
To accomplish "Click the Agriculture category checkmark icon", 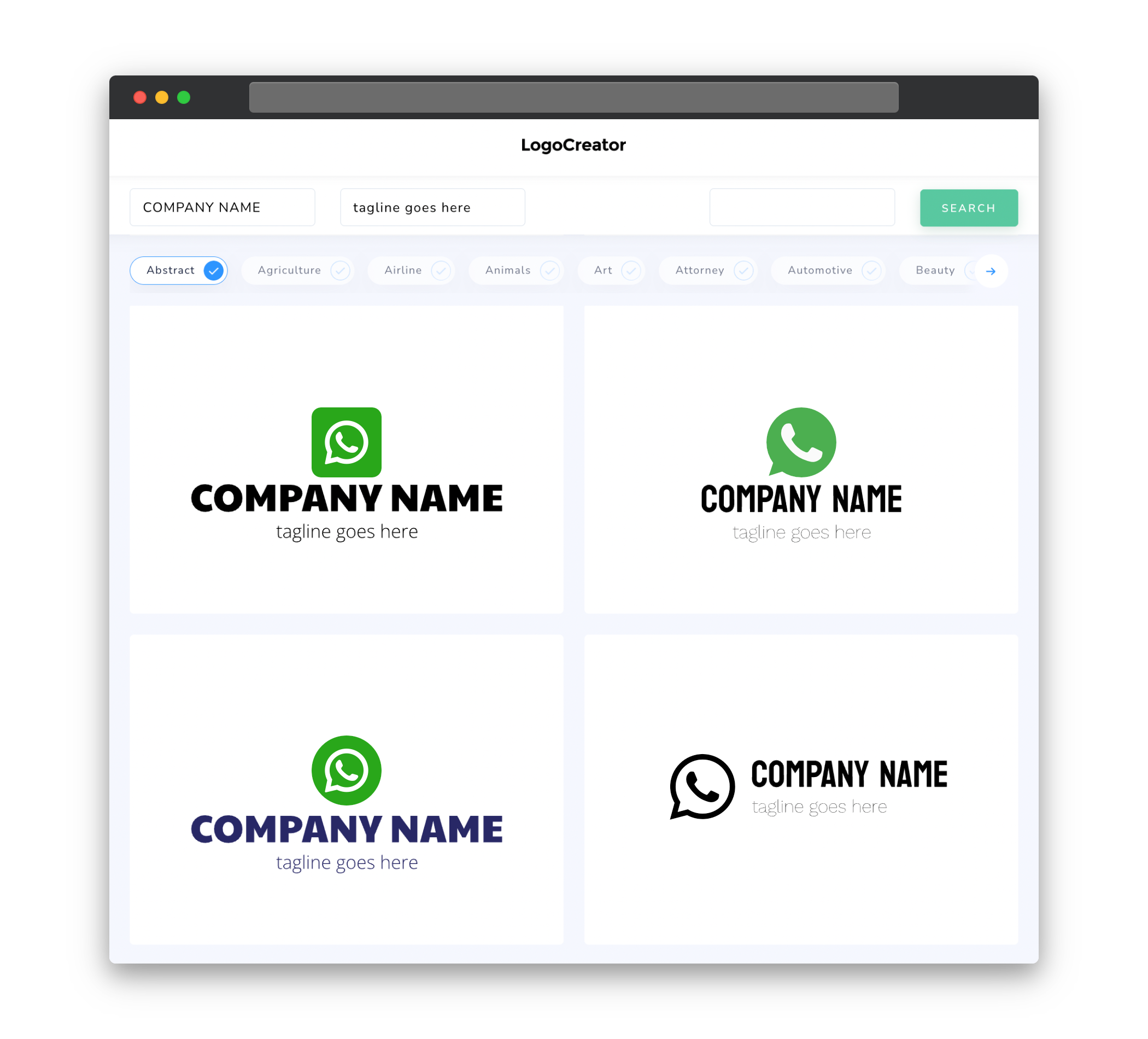I will click(x=341, y=270).
